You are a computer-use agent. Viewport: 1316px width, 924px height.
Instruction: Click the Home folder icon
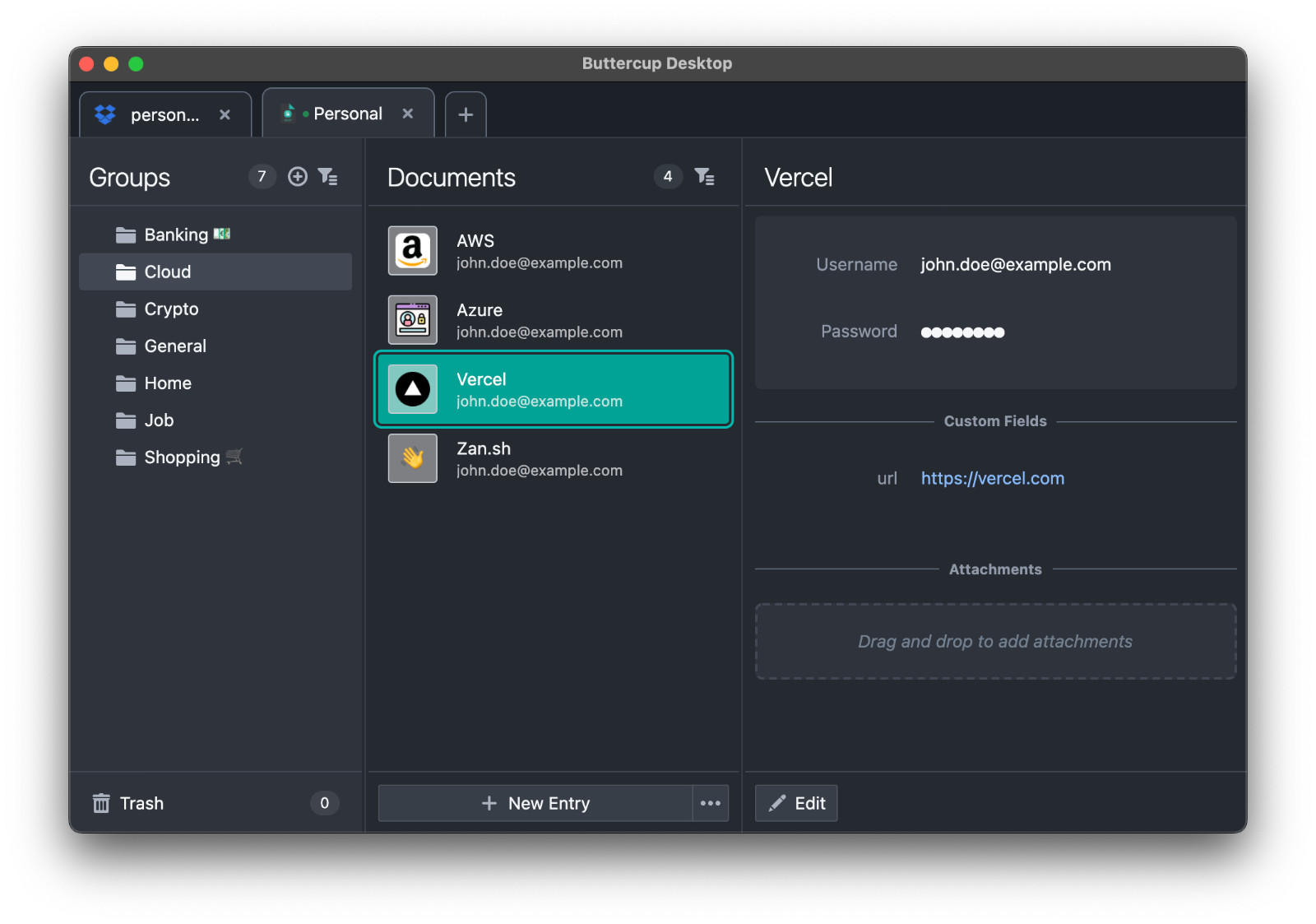[x=126, y=383]
